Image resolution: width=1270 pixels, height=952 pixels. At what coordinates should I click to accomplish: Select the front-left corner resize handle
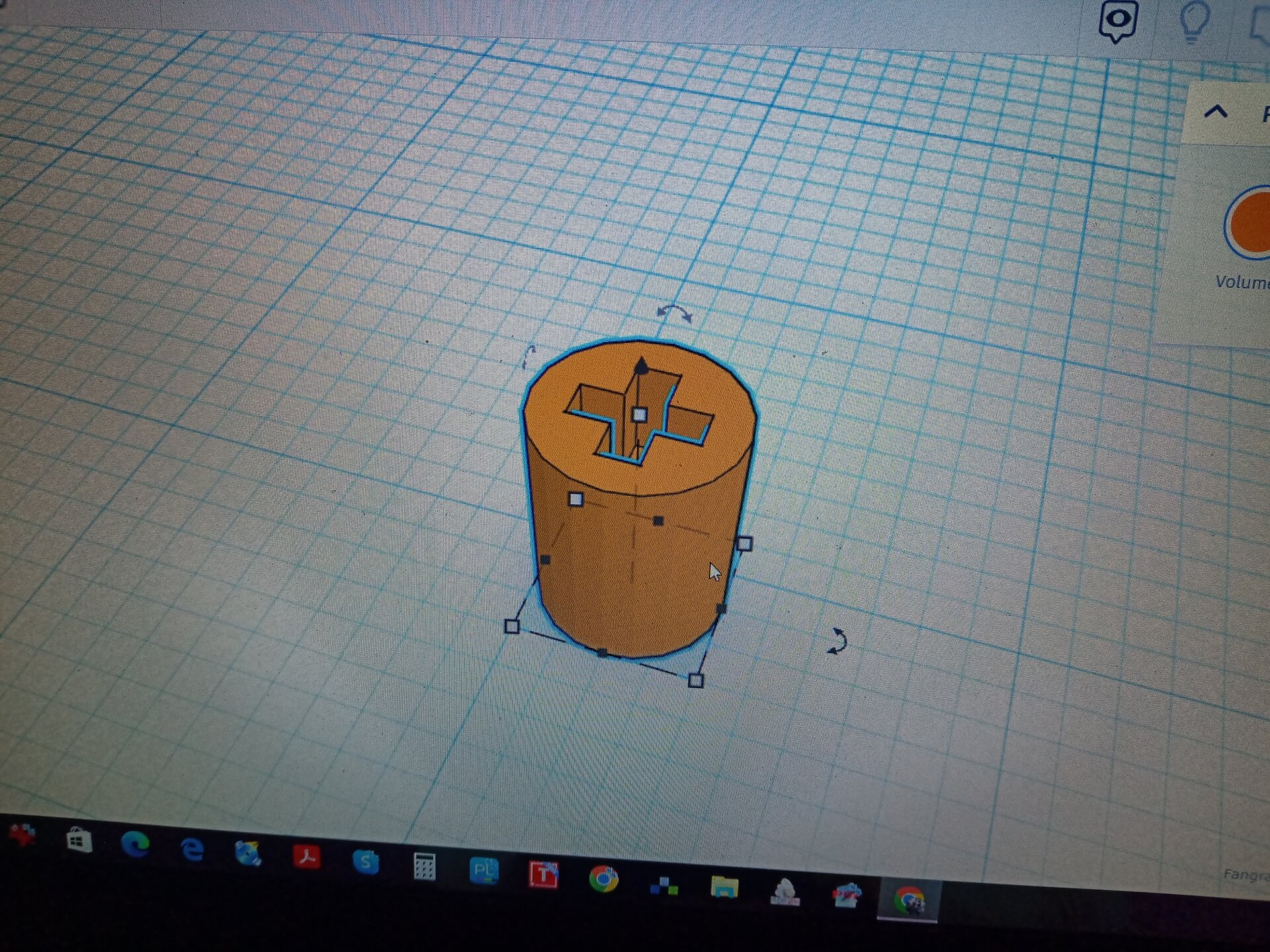point(511,626)
